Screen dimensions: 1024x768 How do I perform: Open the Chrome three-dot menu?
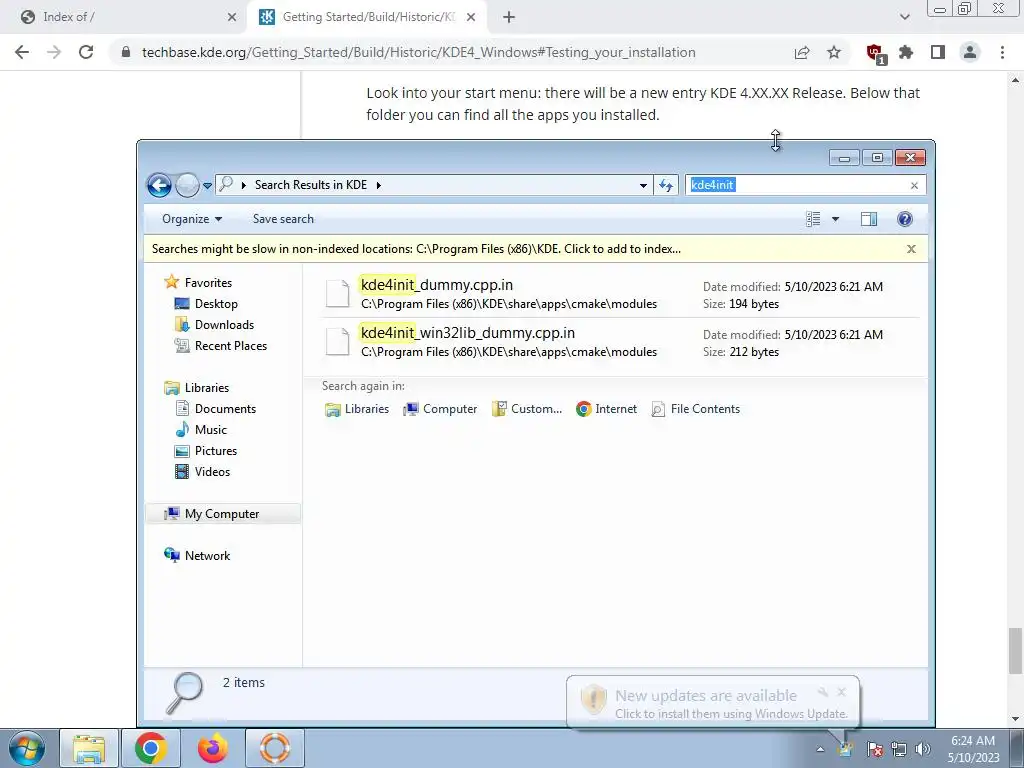point(1002,52)
